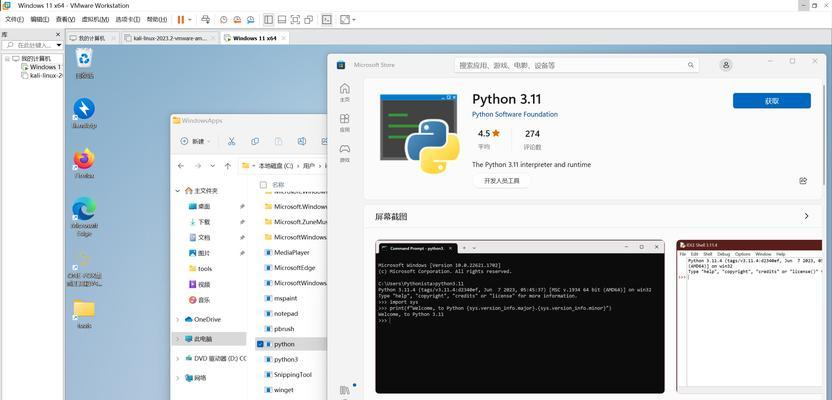
Task: Toggle the thumbnail bar view icon
Action: (x=282, y=20)
